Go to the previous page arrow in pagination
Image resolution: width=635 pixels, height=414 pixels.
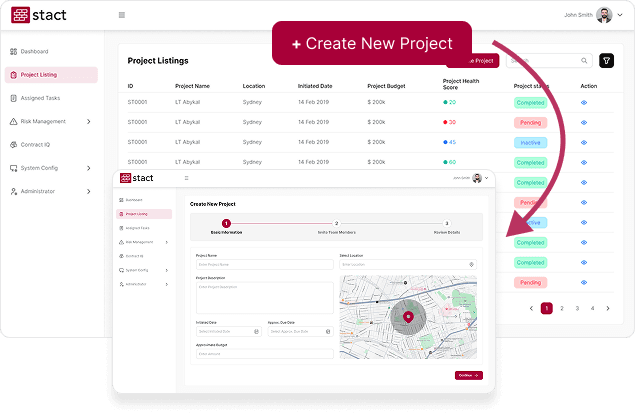coord(531,308)
